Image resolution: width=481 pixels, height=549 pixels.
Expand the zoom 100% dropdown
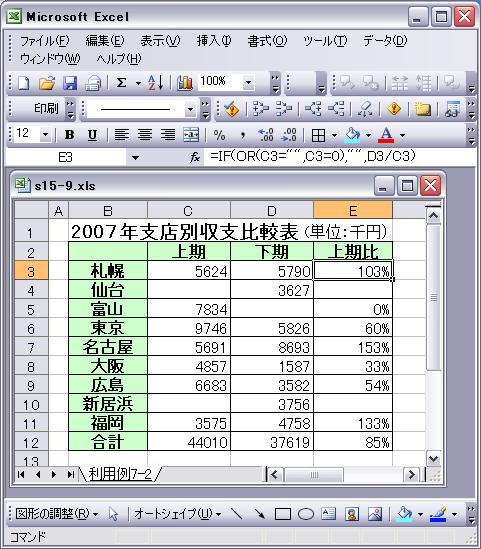point(248,83)
